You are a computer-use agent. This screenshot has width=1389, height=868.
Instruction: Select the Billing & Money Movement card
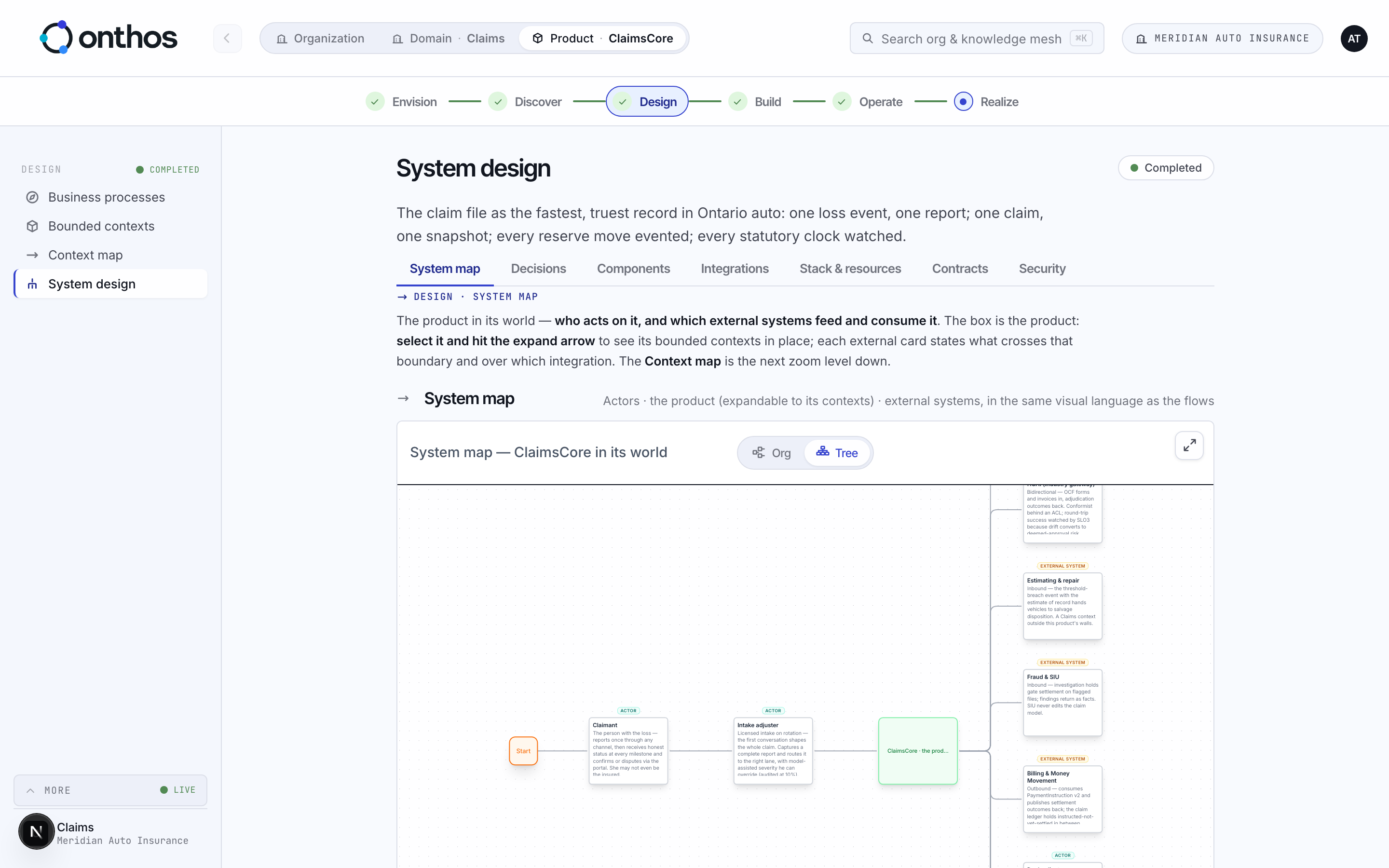1062,799
